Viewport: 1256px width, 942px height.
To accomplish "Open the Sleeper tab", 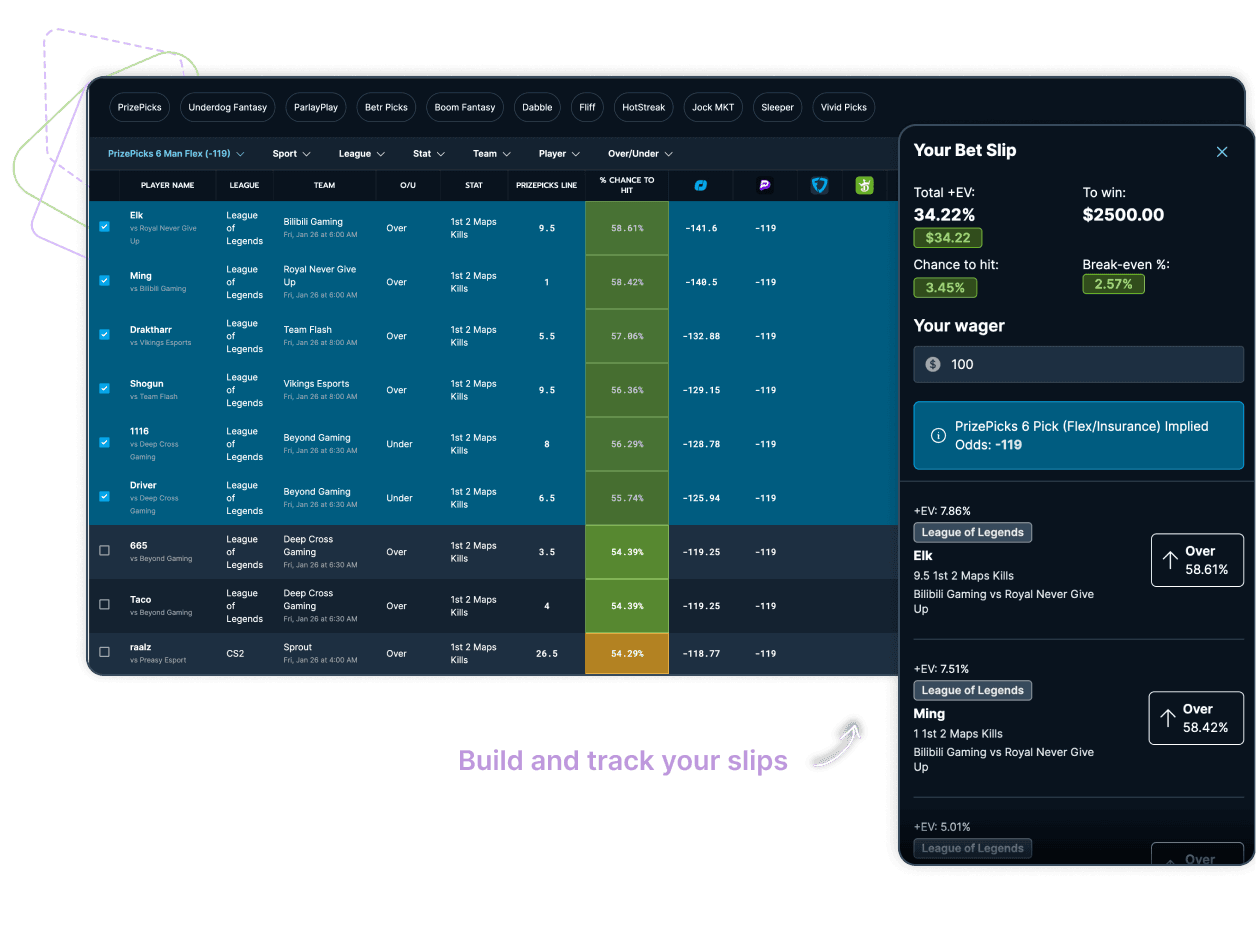I will (777, 108).
